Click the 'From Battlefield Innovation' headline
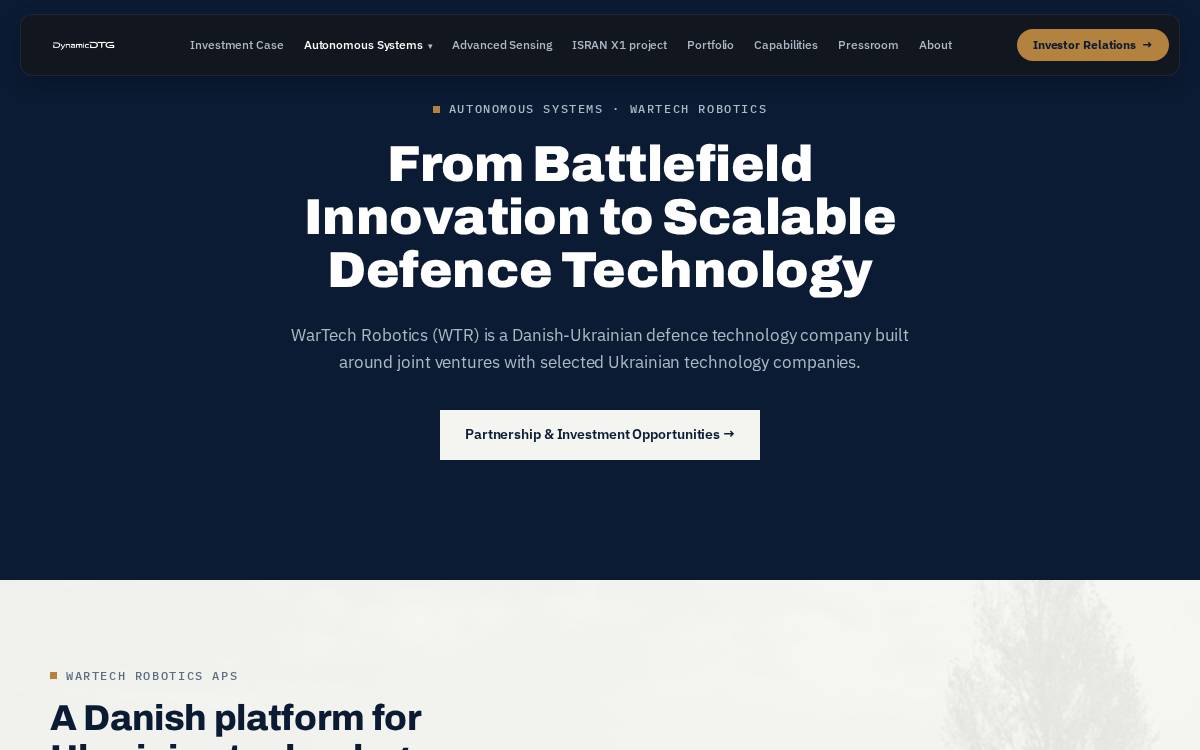This screenshot has width=1200, height=750. (600, 217)
